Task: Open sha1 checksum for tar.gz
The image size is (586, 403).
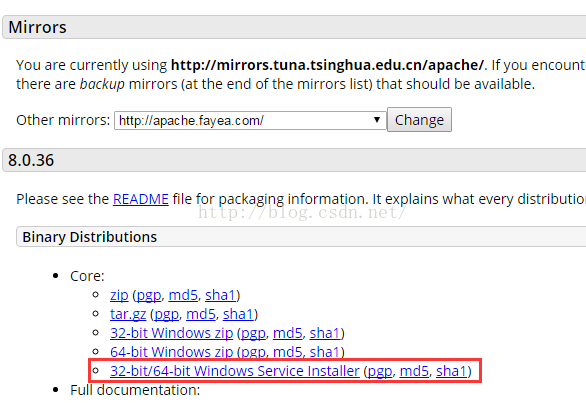Action: (x=238, y=314)
